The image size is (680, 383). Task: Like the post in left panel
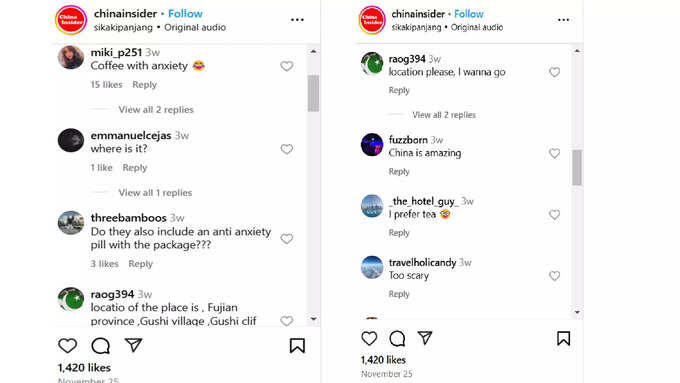(68, 346)
